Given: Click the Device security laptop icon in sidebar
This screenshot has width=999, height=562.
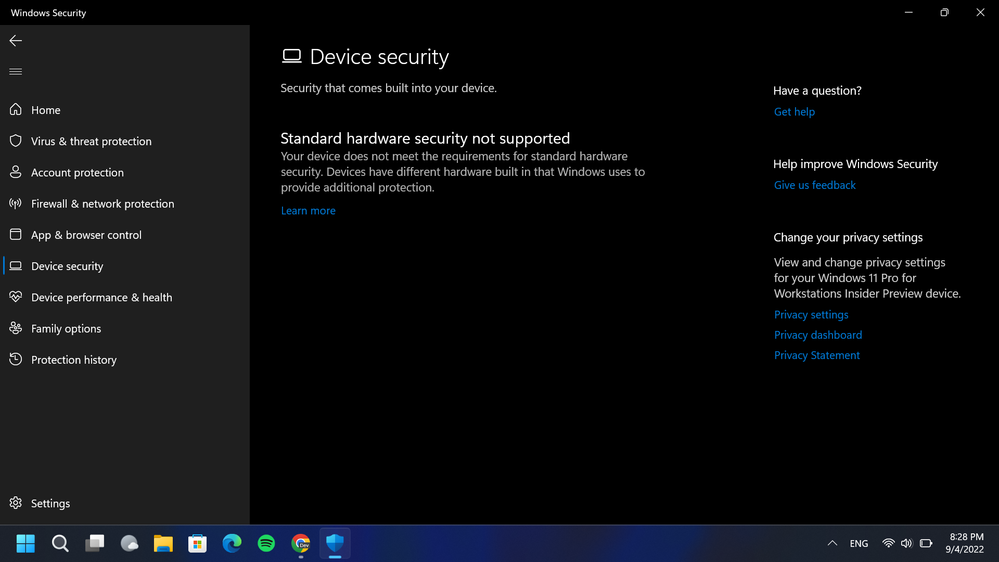Looking at the screenshot, I should pyautogui.click(x=16, y=266).
